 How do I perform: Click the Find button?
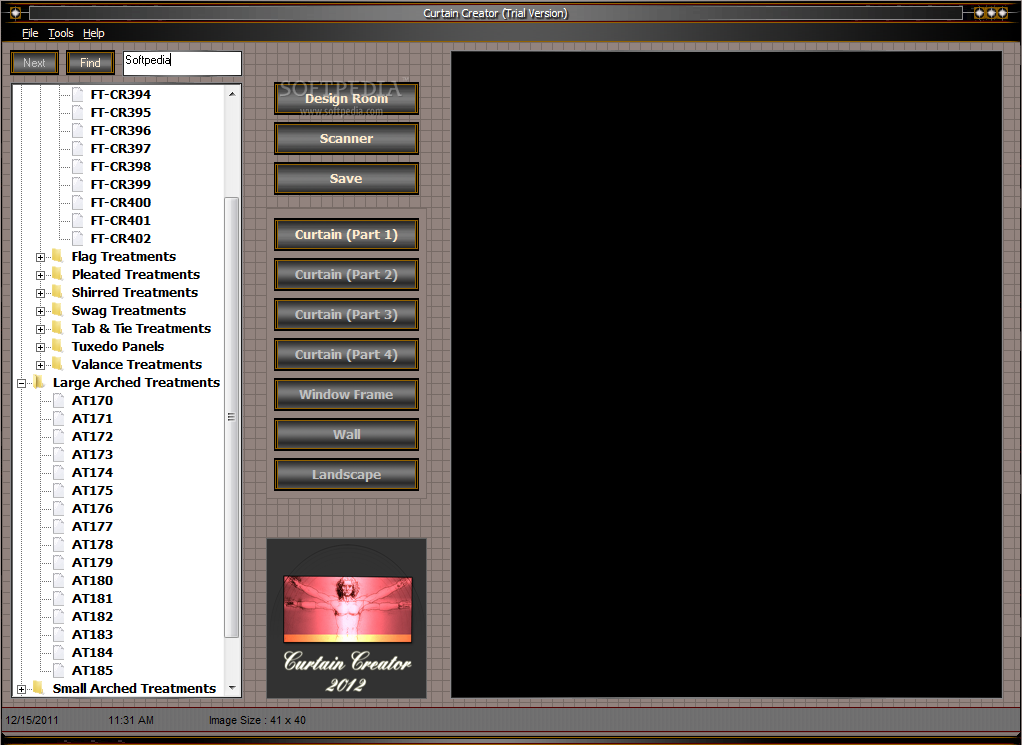pos(90,63)
